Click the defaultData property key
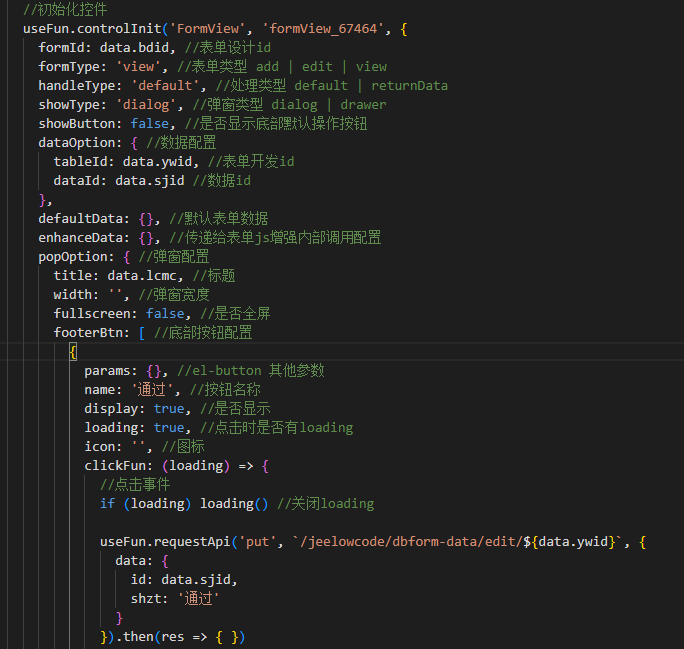The height and width of the screenshot is (649, 684). [x=84, y=219]
